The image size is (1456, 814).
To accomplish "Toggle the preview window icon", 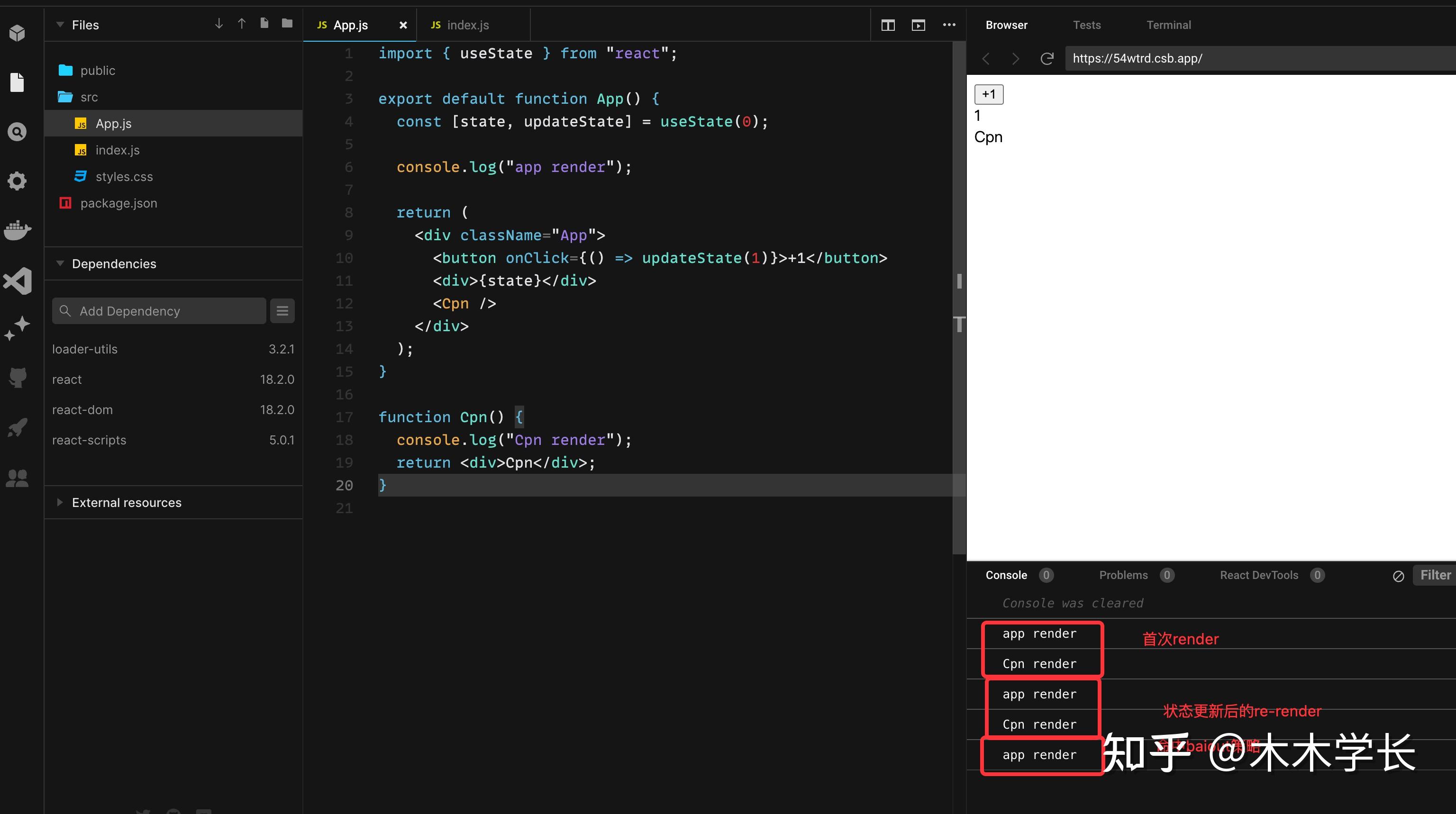I will (918, 25).
